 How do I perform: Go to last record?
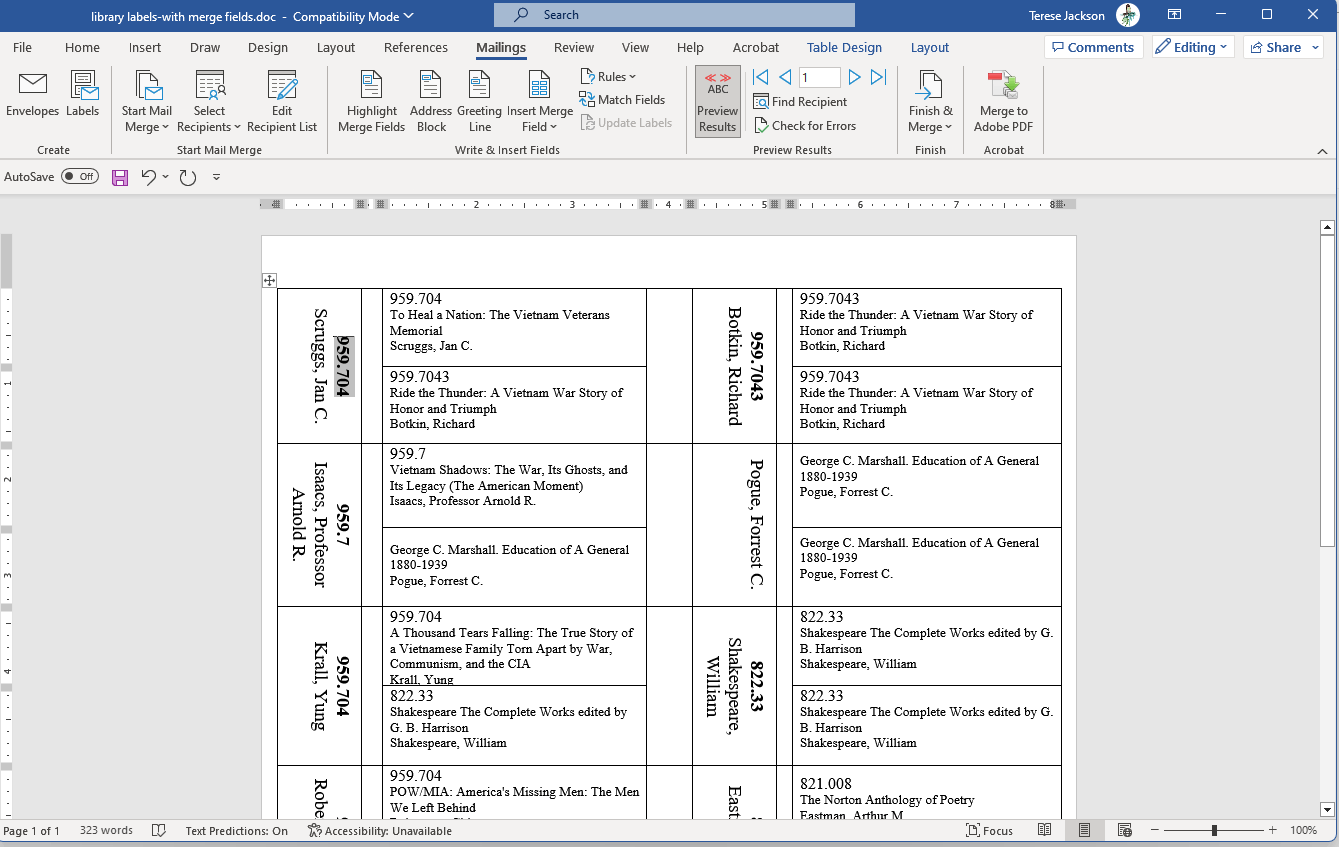[878, 77]
